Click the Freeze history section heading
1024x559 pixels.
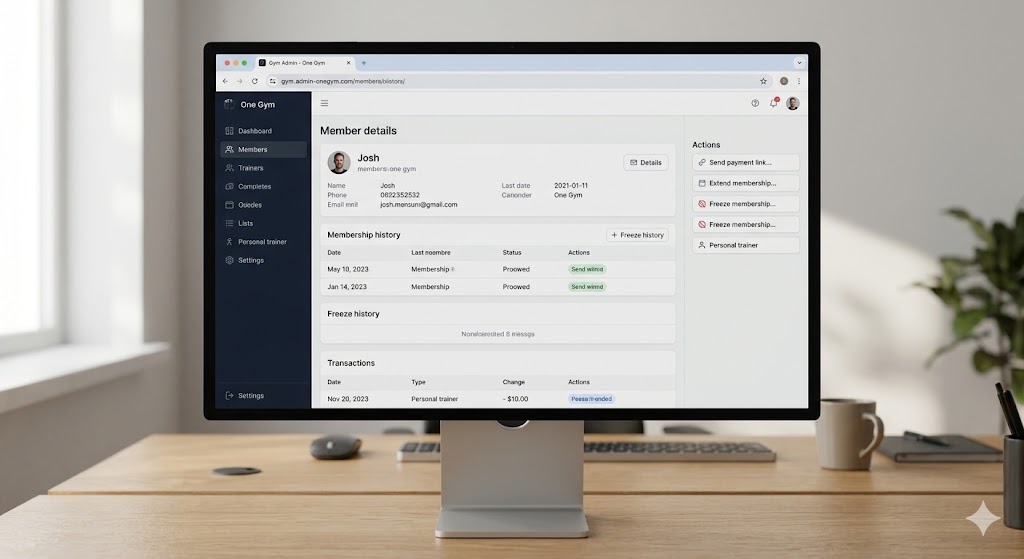[x=353, y=314]
